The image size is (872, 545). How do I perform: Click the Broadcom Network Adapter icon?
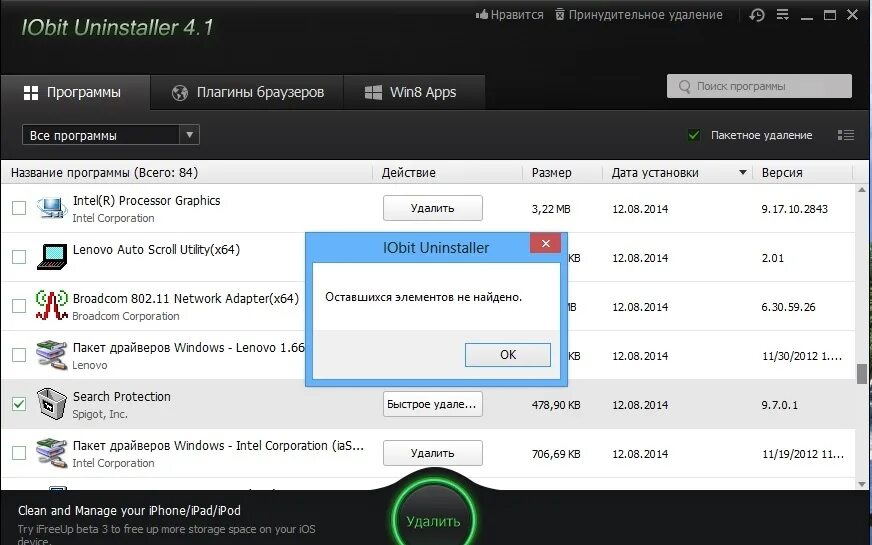click(x=52, y=305)
